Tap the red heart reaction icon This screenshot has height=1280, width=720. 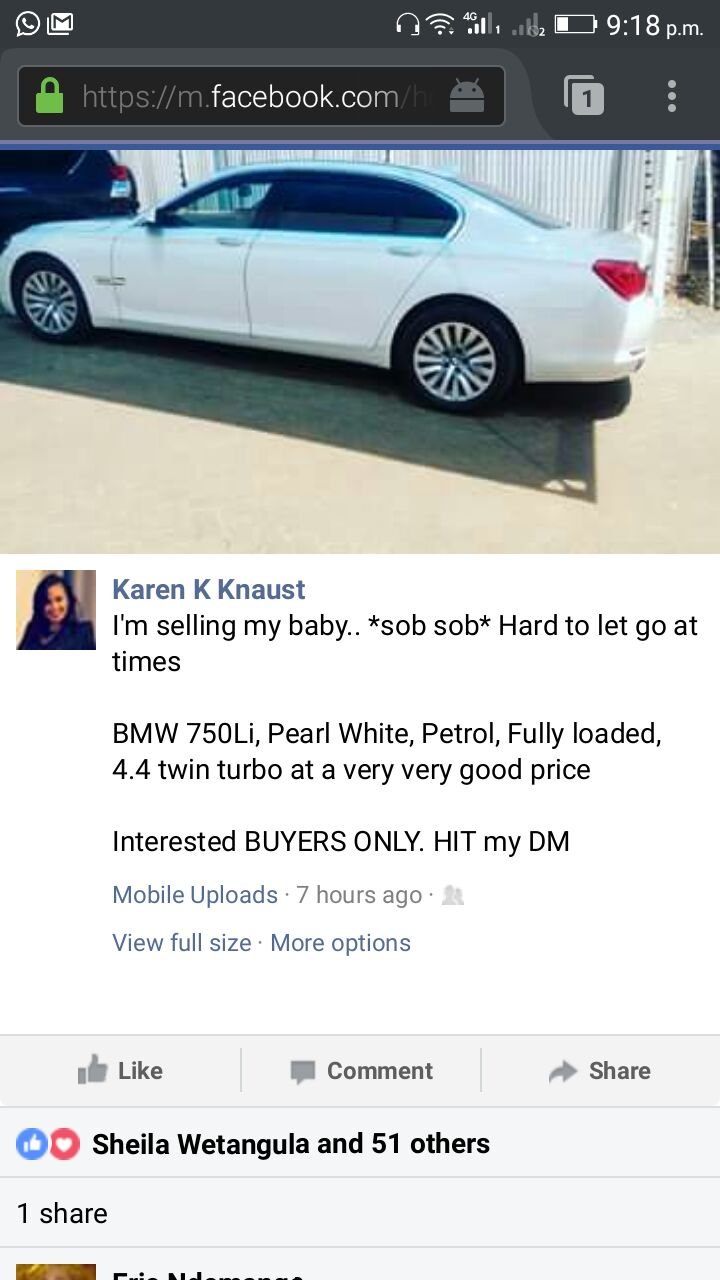click(64, 1144)
